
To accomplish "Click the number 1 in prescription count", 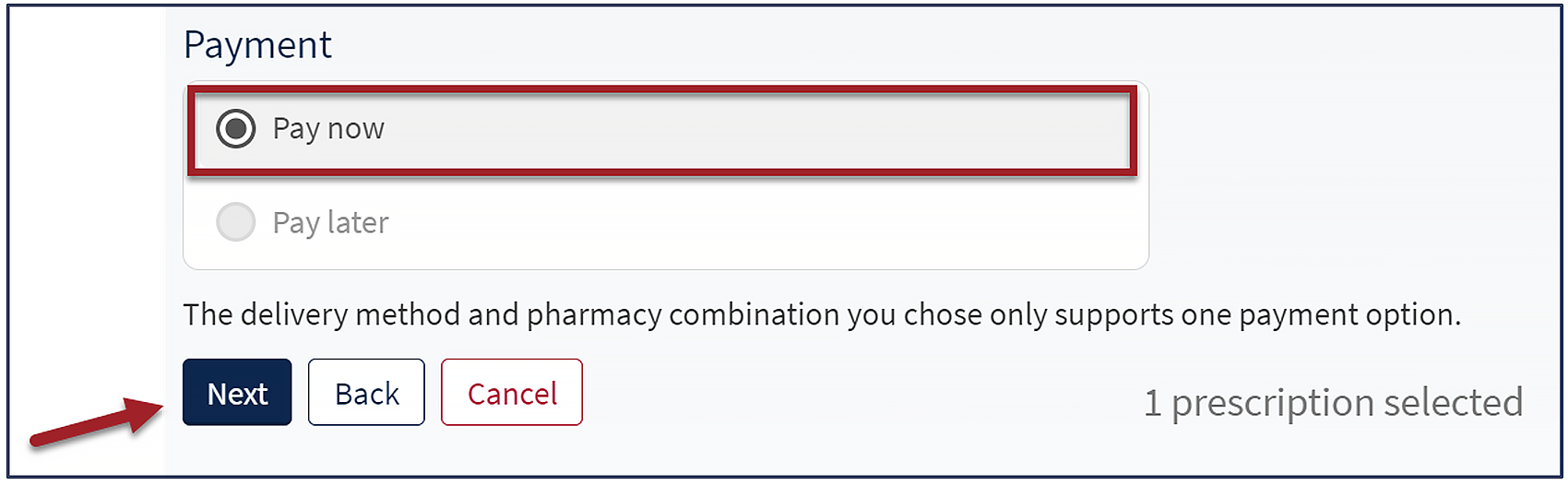I will tap(1152, 403).
